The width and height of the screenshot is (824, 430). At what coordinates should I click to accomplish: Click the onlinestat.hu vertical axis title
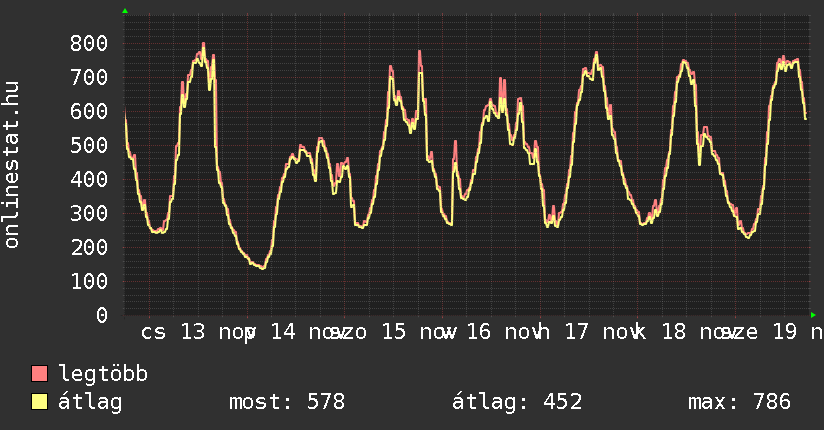(12, 165)
